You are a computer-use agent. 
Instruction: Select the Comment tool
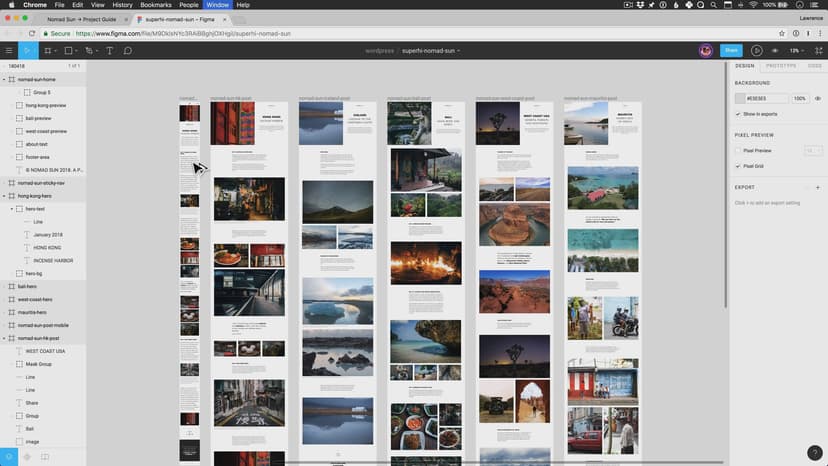click(x=127, y=50)
